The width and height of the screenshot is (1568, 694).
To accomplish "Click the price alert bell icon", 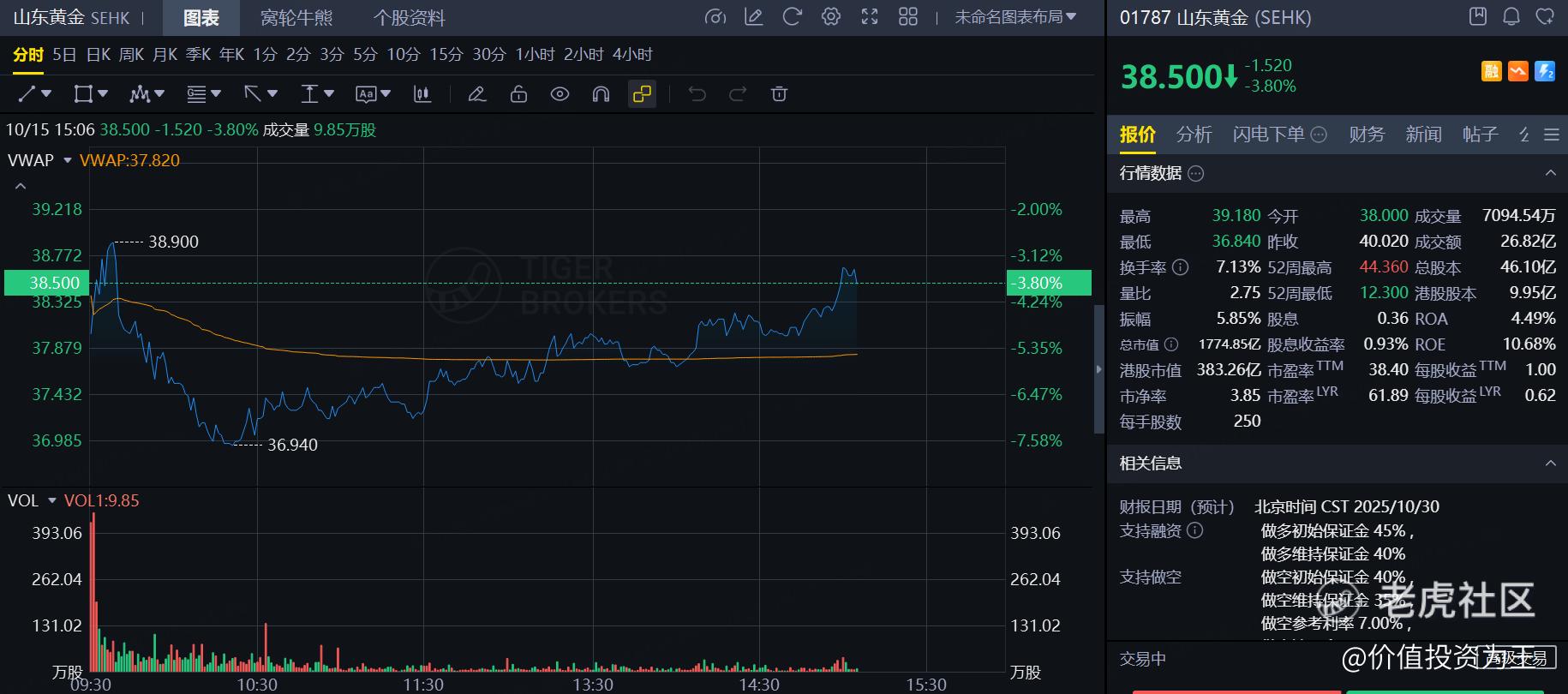I will pos(1511,16).
